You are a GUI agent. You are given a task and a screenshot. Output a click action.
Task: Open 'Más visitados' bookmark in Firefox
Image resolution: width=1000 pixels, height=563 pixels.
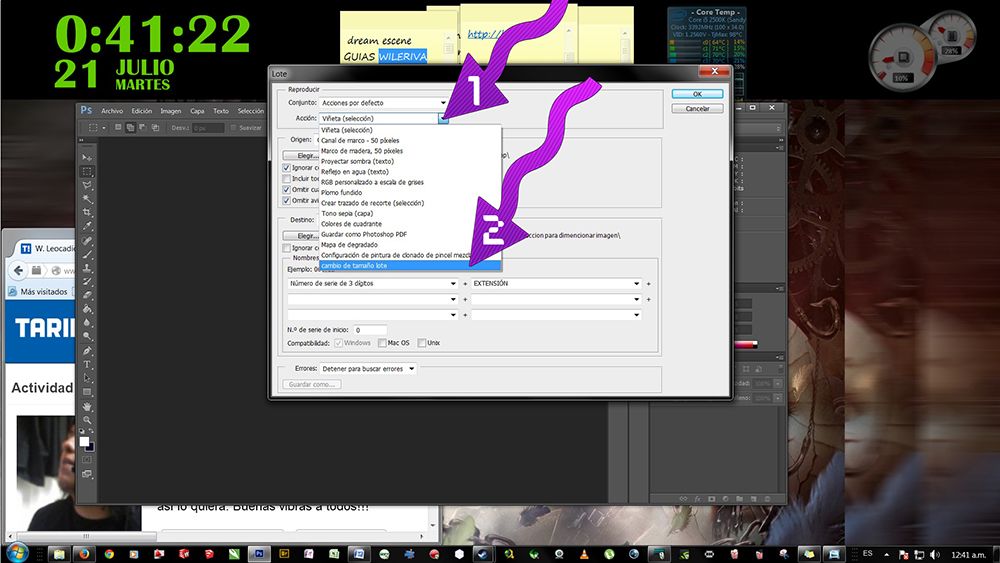tap(38, 291)
